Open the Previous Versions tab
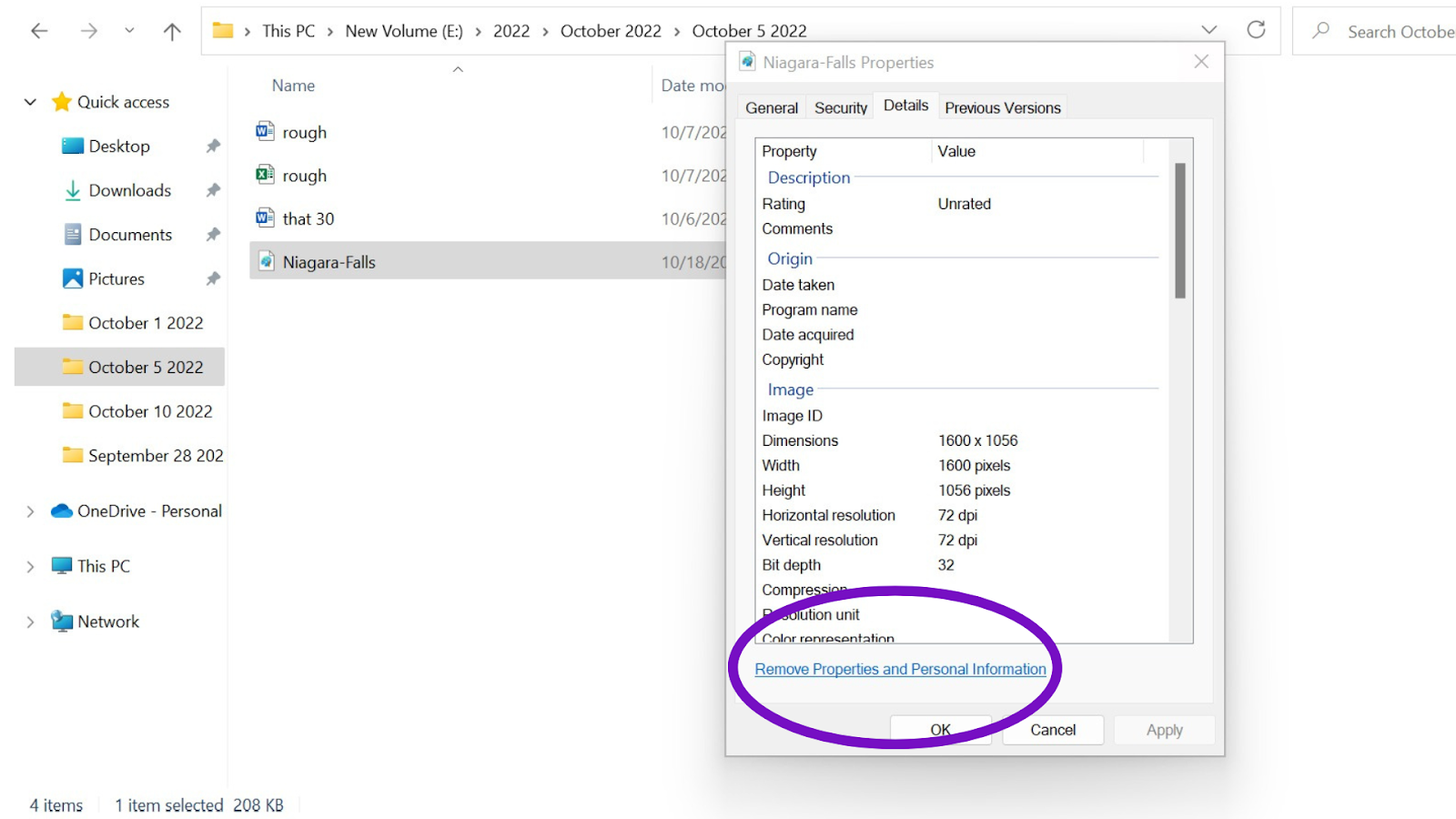Viewport: 1456px width, 819px height. pyautogui.click(x=1002, y=106)
